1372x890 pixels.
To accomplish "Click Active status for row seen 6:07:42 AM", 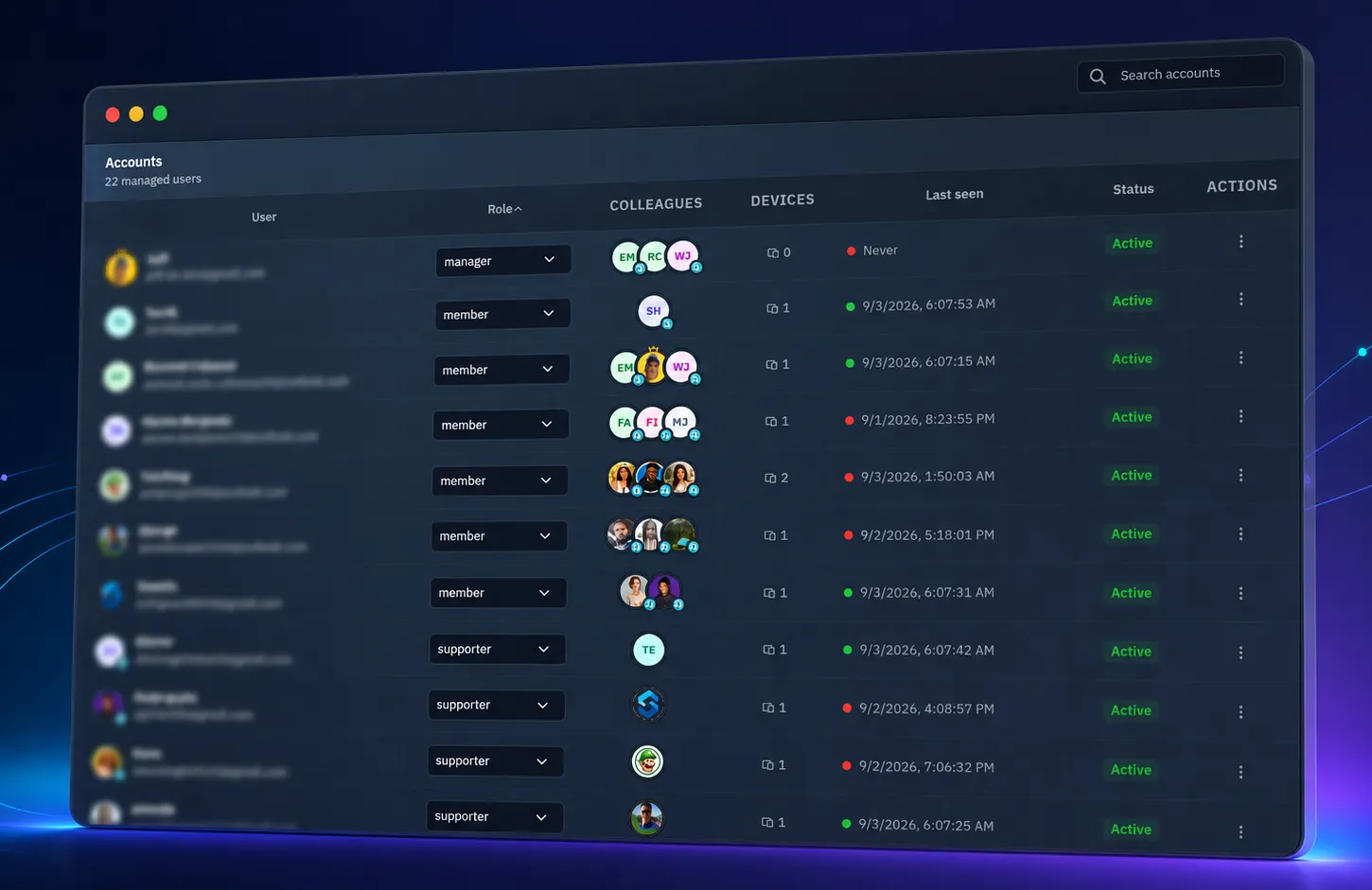I will tap(1131, 652).
